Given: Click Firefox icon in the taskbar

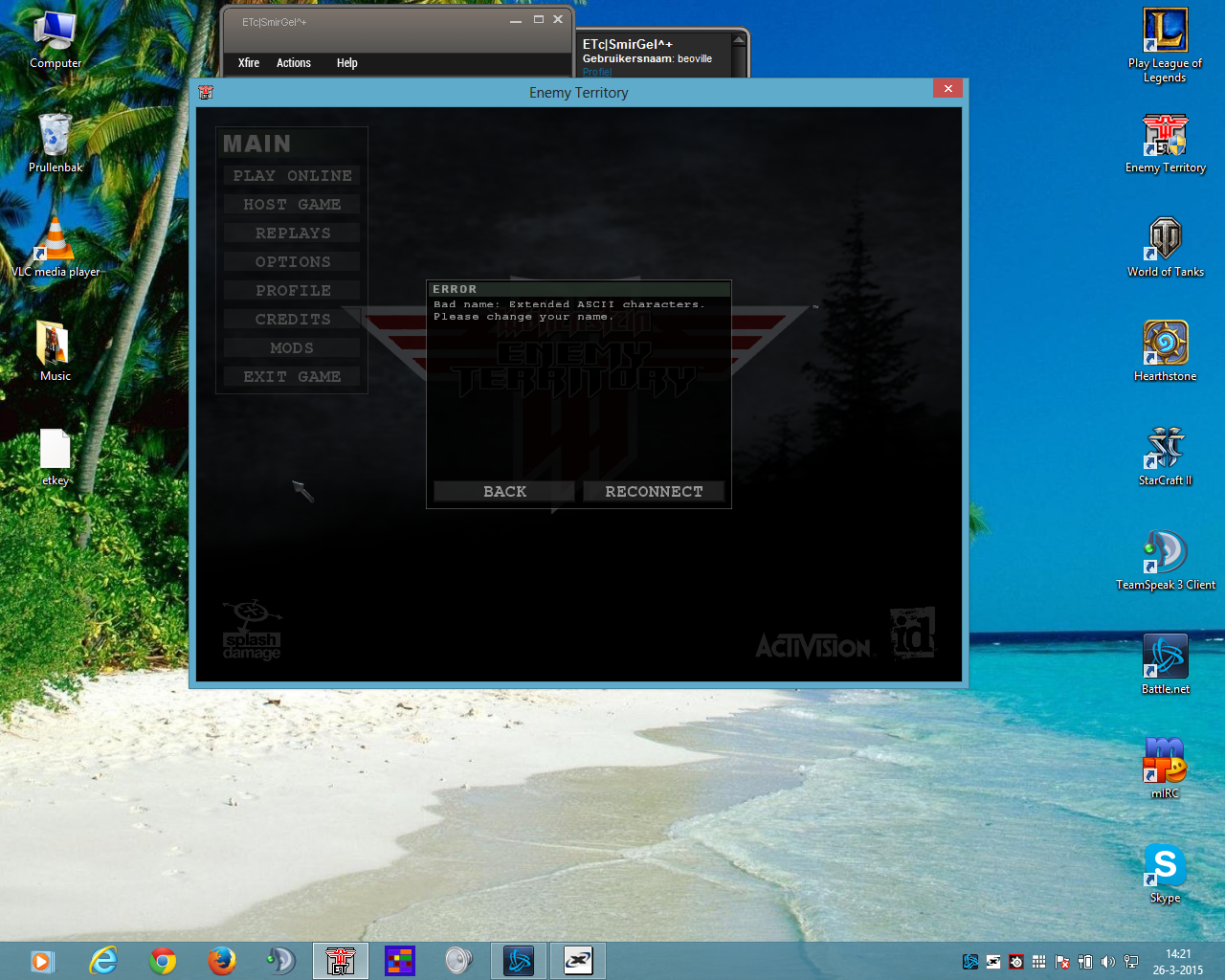Looking at the screenshot, I should click(222, 960).
